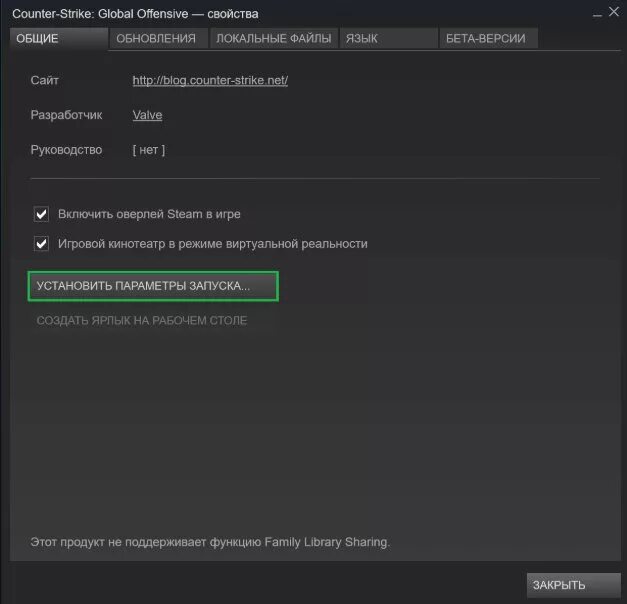This screenshot has height=604, width=627.
Task: Click the [ нет ] manual value
Action: point(148,150)
